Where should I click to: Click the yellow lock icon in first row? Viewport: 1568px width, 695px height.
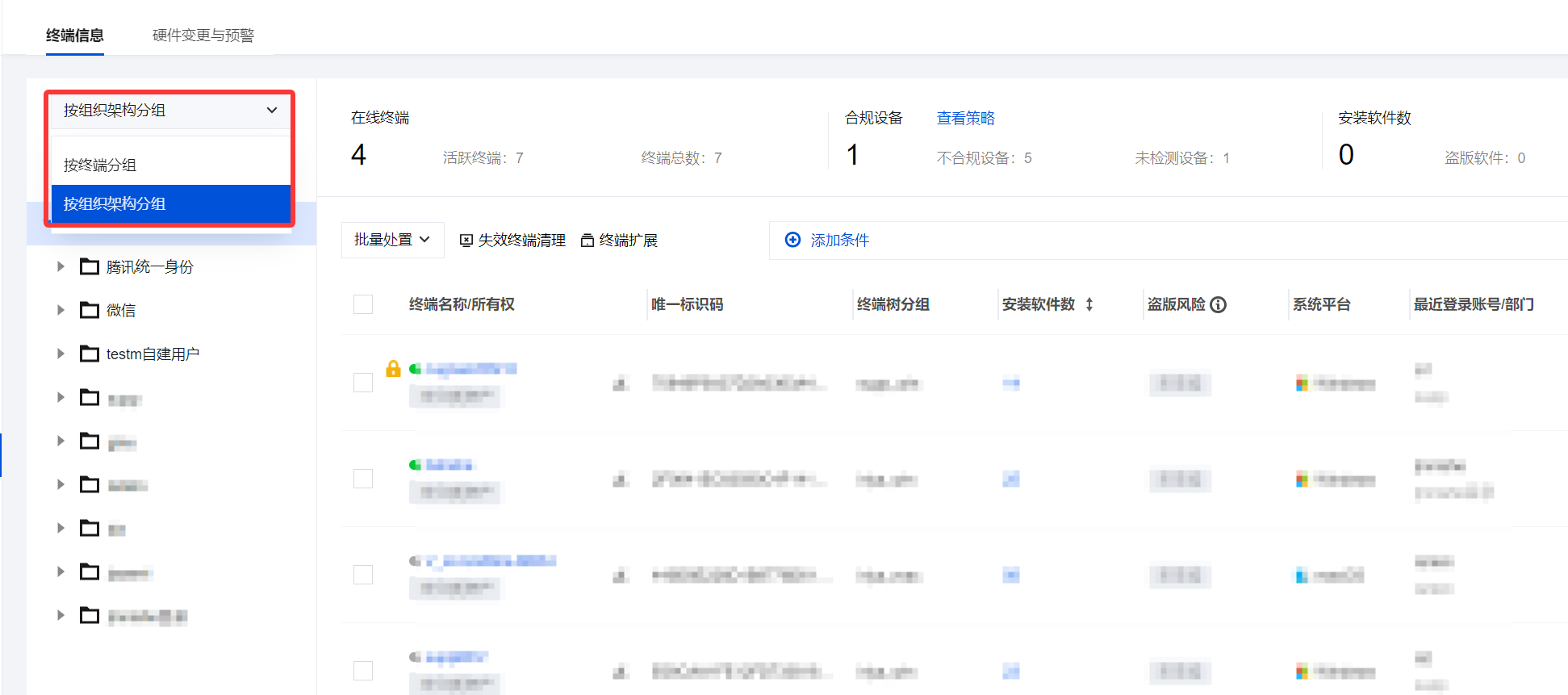(x=393, y=369)
